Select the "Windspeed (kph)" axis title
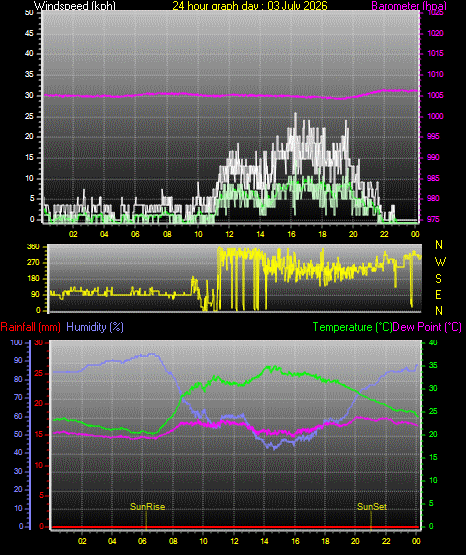The width and height of the screenshot is (466, 555). 75,6
